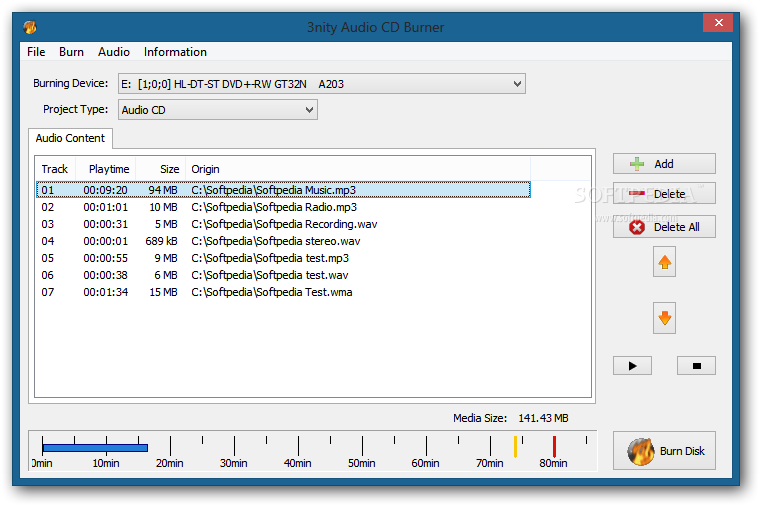Screen dimensions: 760x506
Task: Click the red 80min capacity marker
Action: tap(554, 446)
